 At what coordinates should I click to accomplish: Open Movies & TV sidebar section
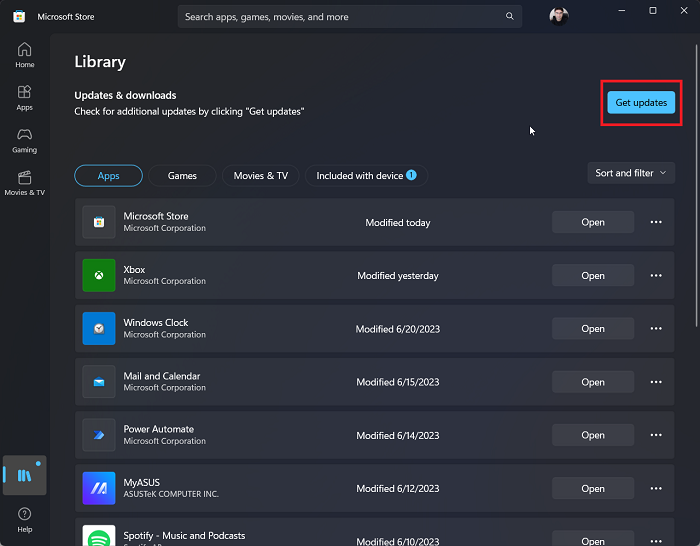(25, 183)
